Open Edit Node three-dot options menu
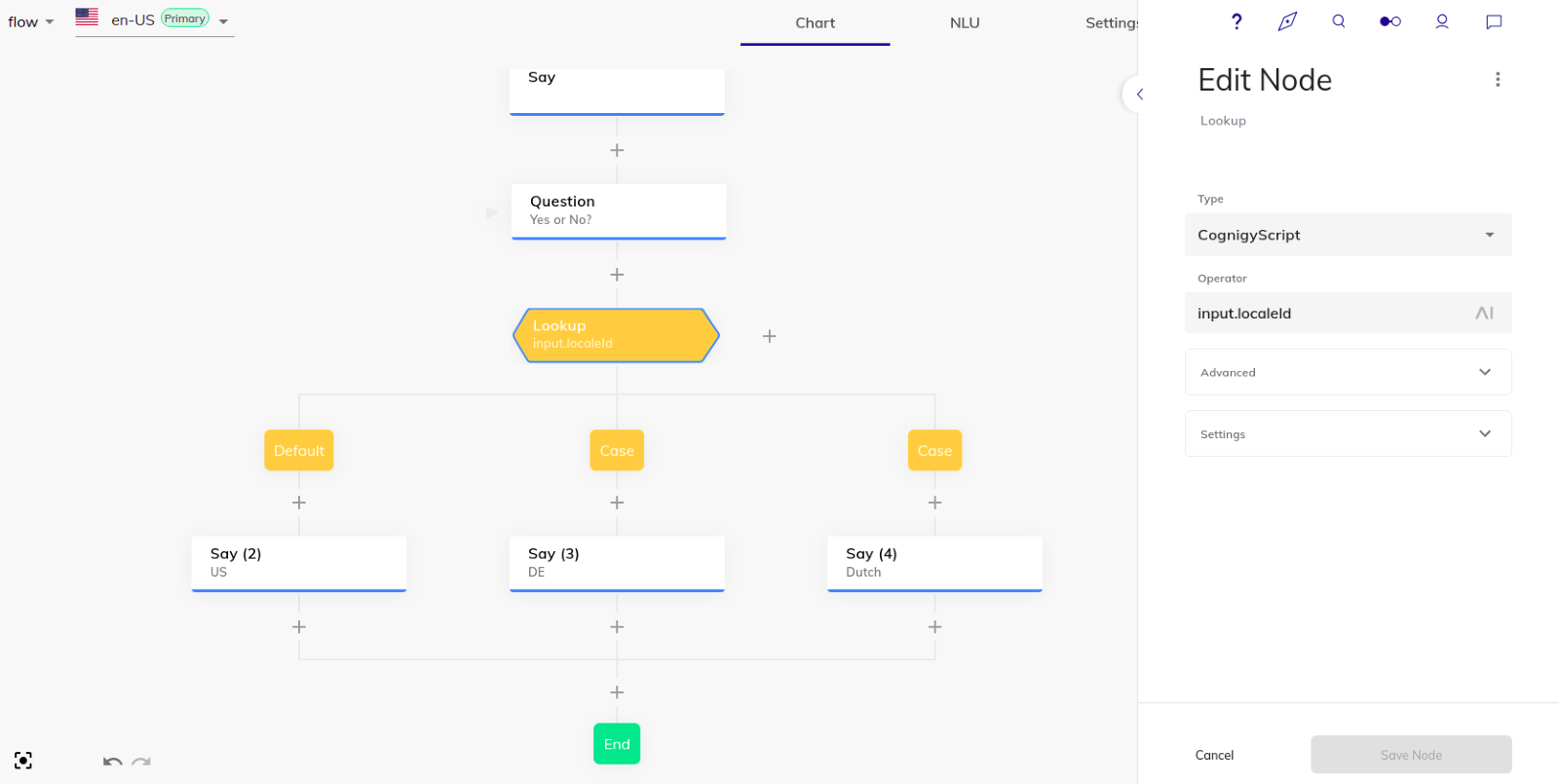Screen dimensions: 1559x784 [1498, 80]
